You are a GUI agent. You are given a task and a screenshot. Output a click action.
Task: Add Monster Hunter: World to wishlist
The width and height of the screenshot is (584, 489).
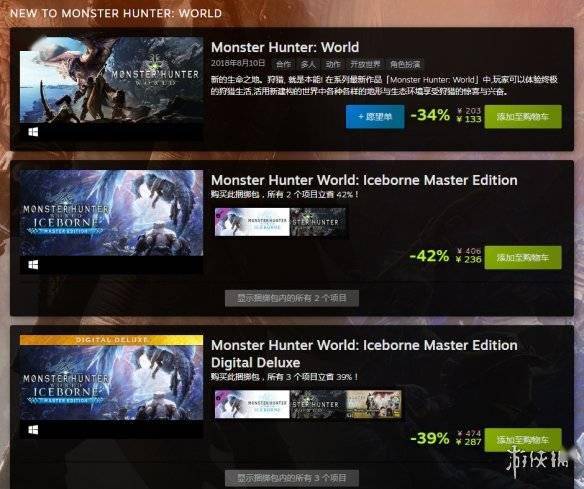tap(375, 117)
